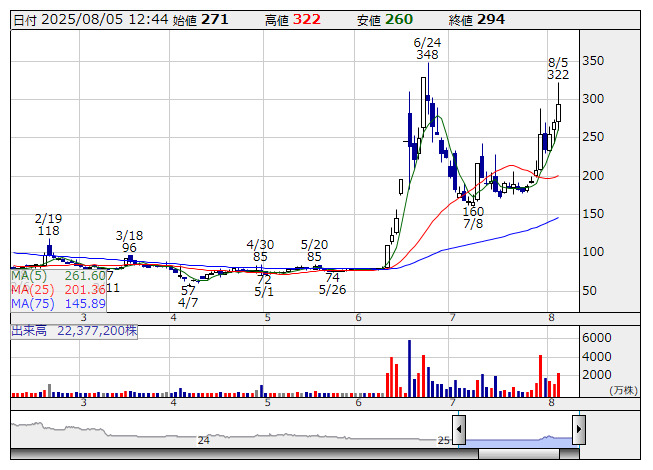Click the 始値 271 value in header

tap(228, 20)
